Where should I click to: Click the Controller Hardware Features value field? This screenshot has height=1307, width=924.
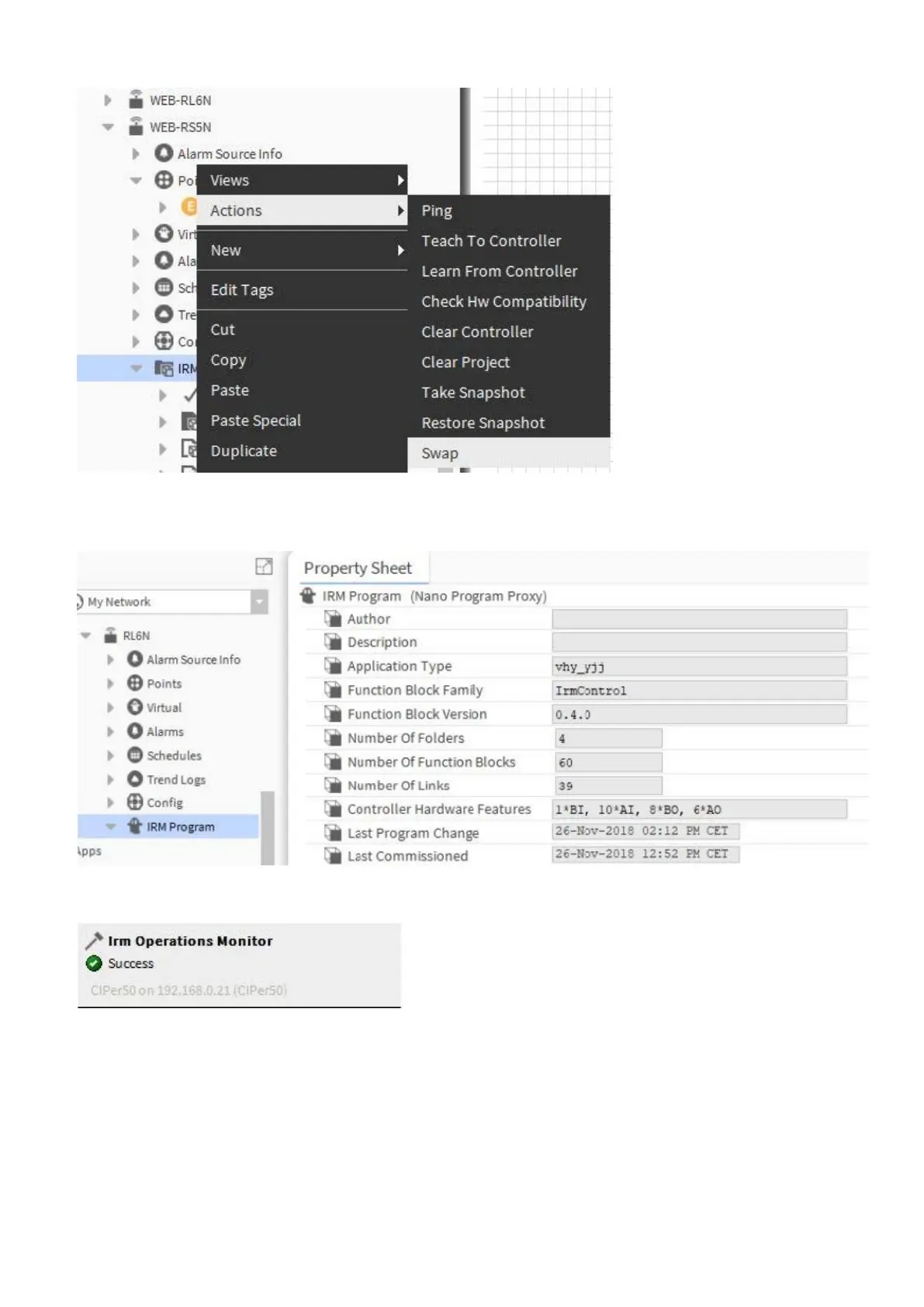(x=699, y=810)
